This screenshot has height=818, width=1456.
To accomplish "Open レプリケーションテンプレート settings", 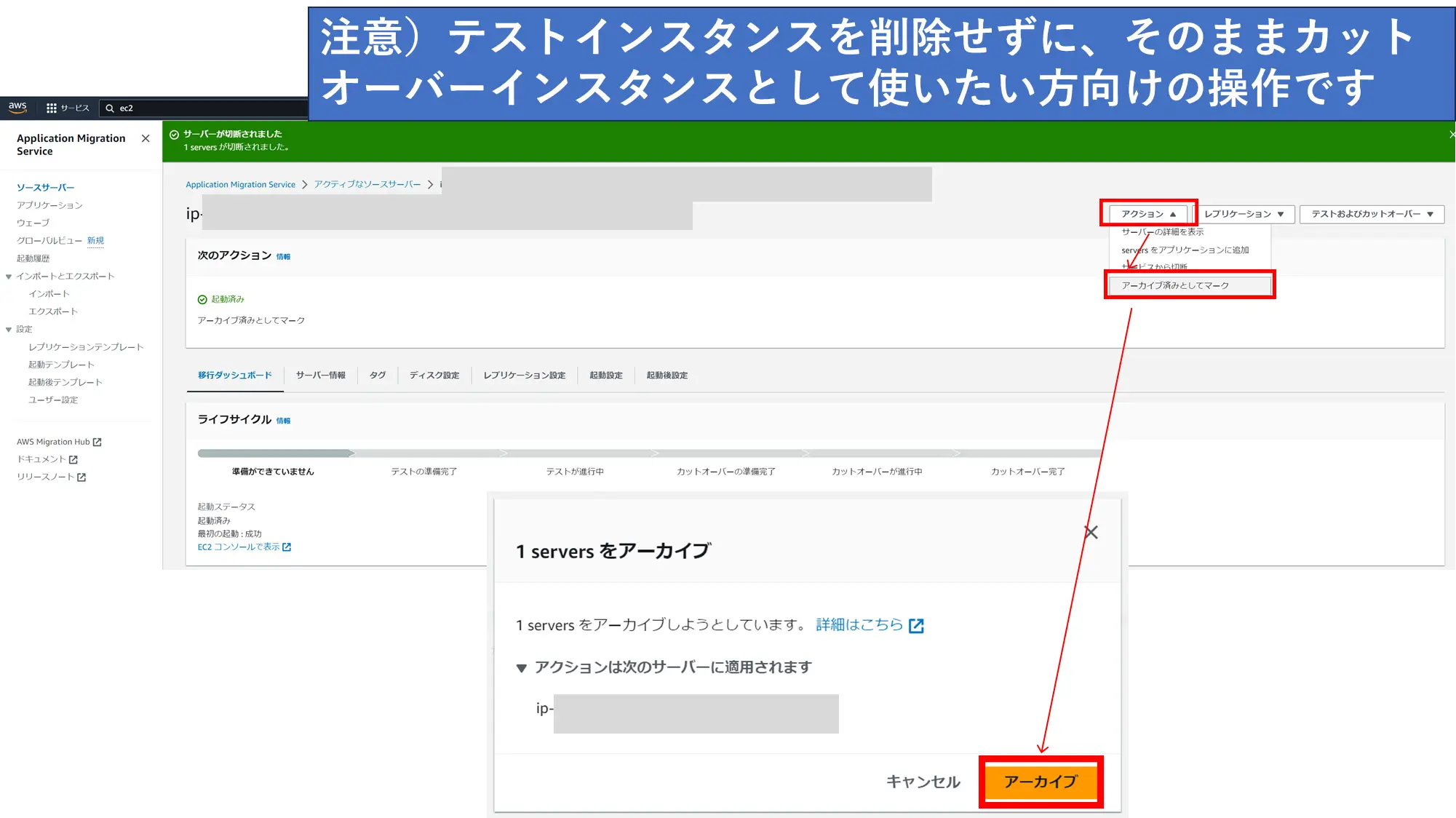I will 86,347.
